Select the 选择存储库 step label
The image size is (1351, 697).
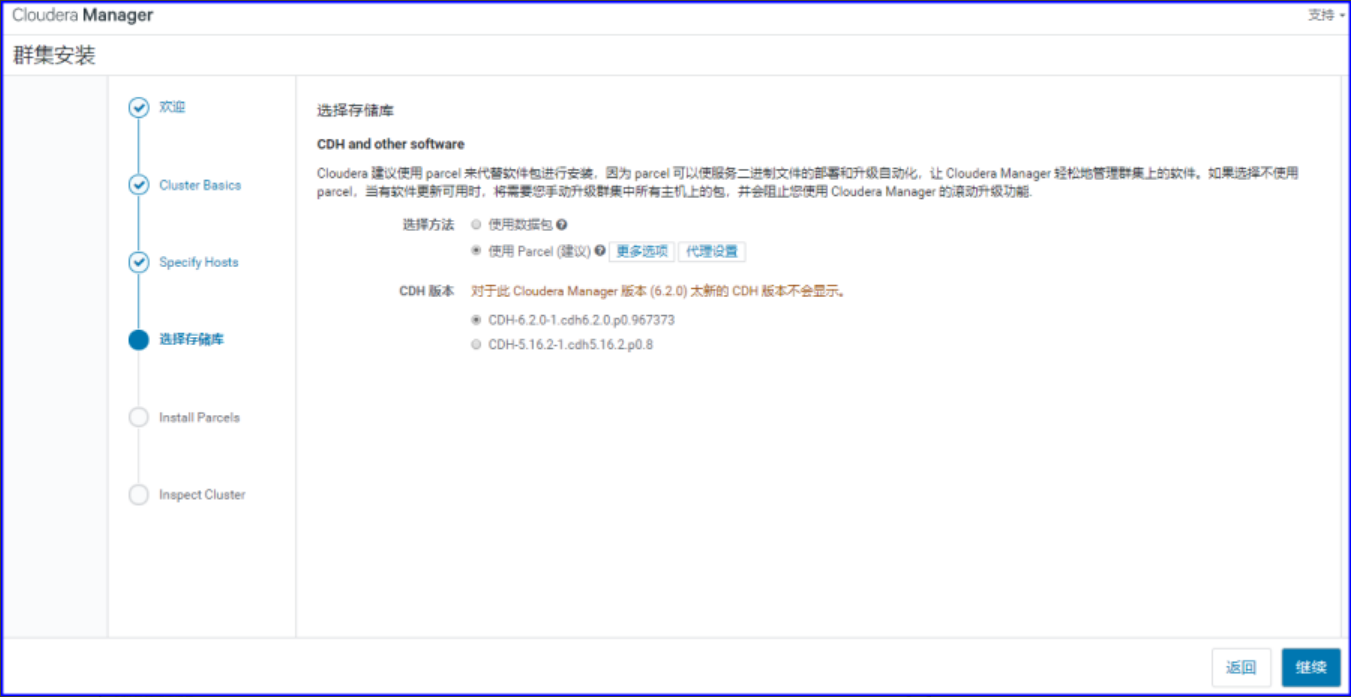click(191, 339)
